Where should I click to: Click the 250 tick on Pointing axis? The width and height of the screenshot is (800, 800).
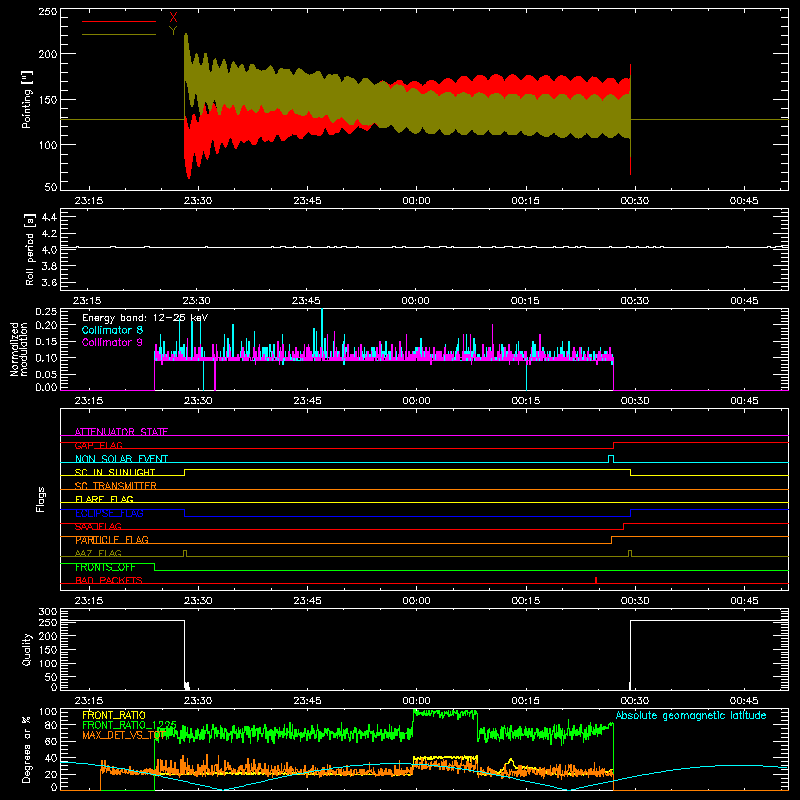pos(47,12)
